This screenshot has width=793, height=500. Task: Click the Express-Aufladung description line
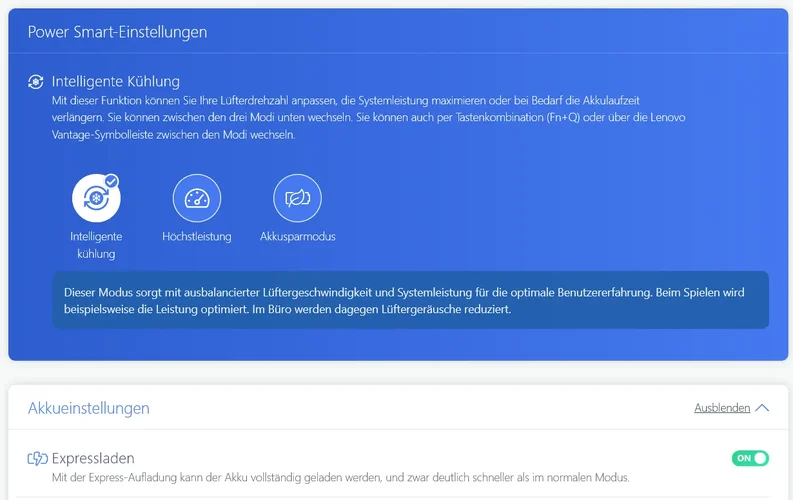tap(340, 478)
